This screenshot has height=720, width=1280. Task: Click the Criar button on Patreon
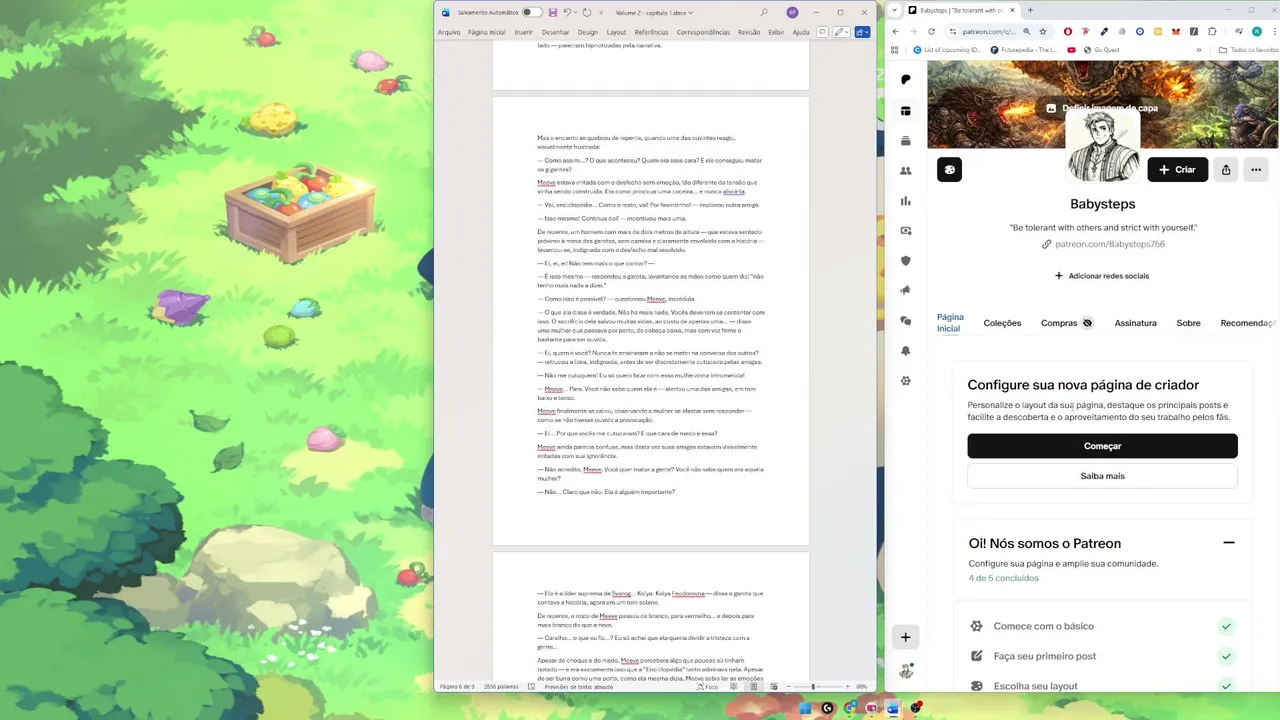(1177, 170)
